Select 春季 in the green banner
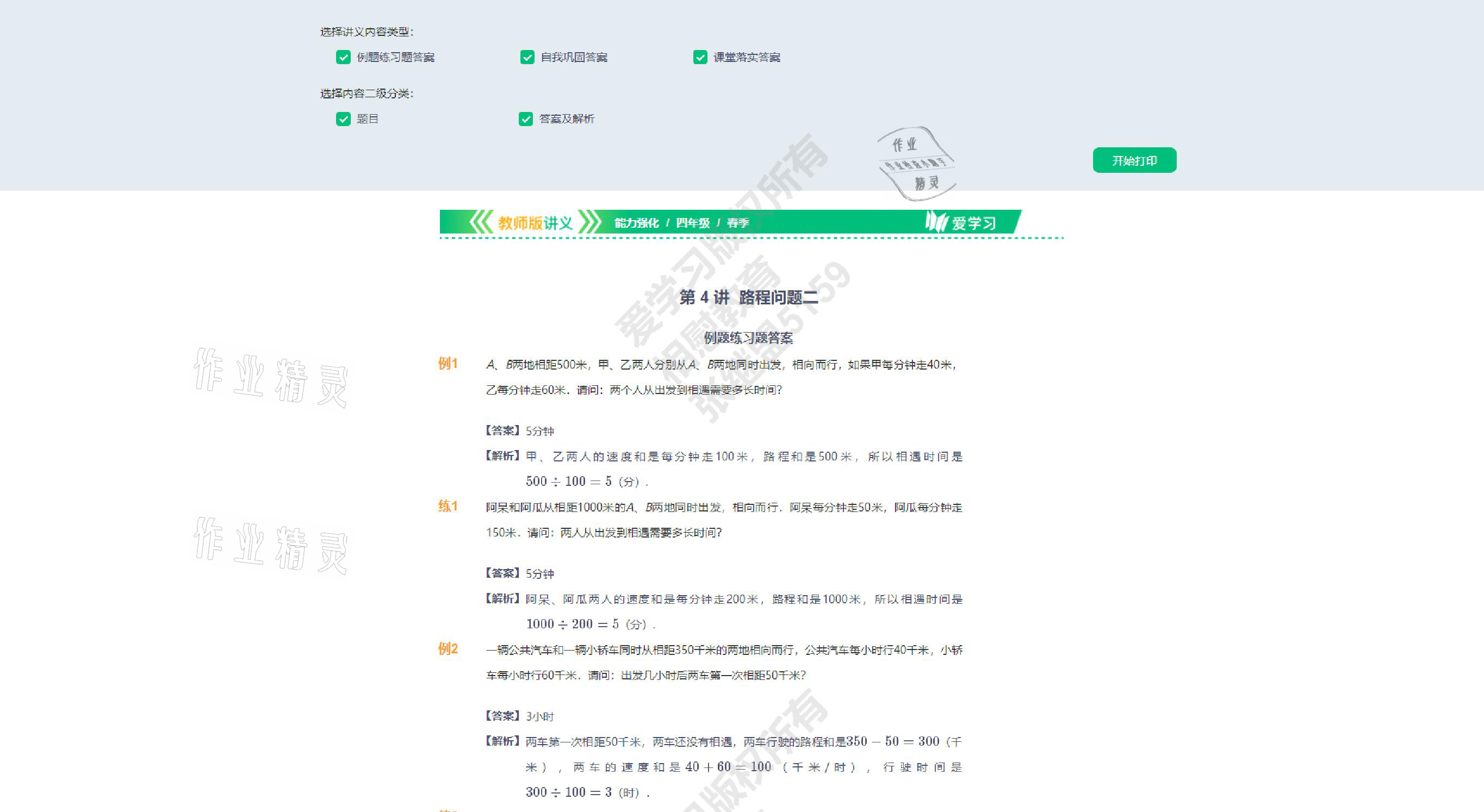 (x=737, y=223)
